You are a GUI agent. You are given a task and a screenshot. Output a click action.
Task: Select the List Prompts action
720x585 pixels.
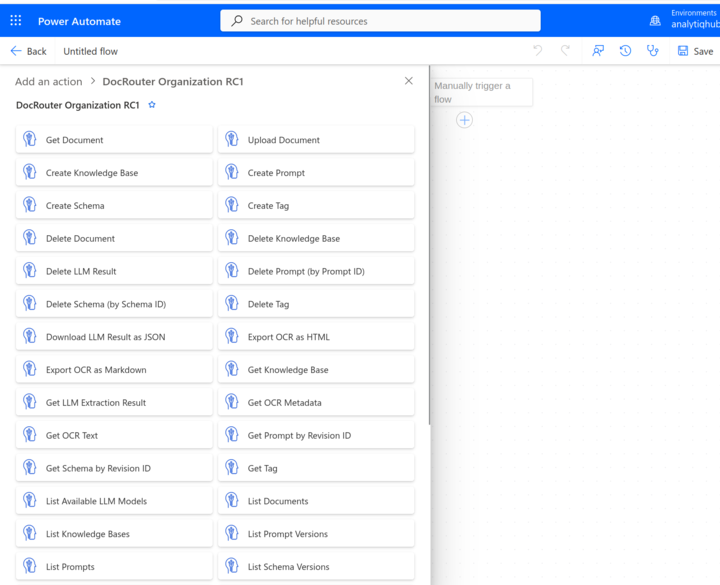coord(114,567)
